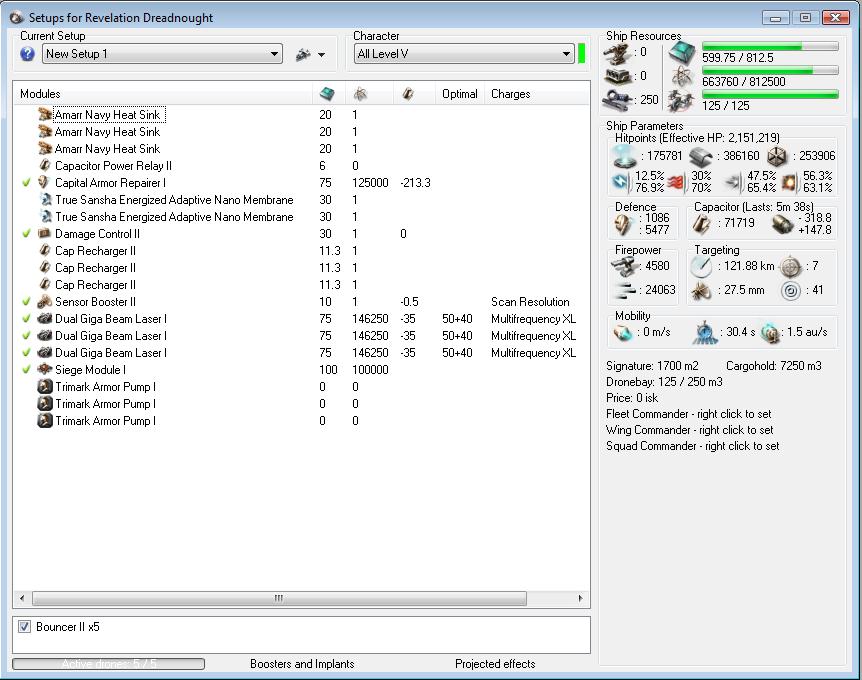This screenshot has width=862, height=680.
Task: Click the drone bandwidth usage progress bar
Action: tap(770, 95)
